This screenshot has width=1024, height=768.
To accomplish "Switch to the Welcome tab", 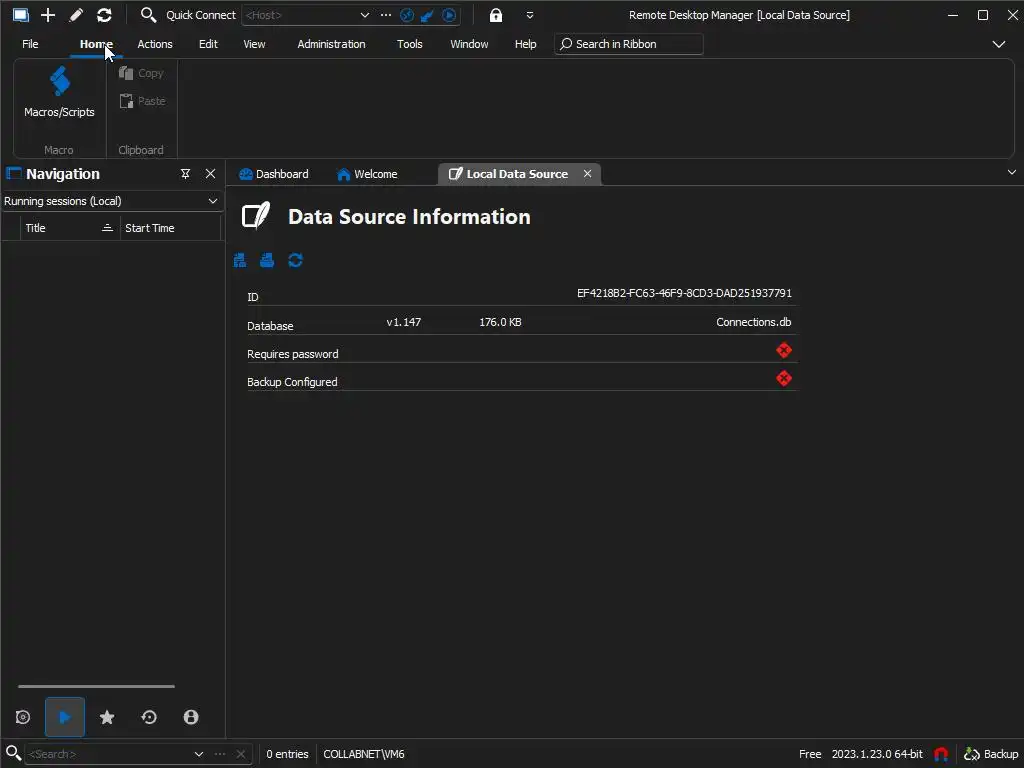I will [368, 174].
